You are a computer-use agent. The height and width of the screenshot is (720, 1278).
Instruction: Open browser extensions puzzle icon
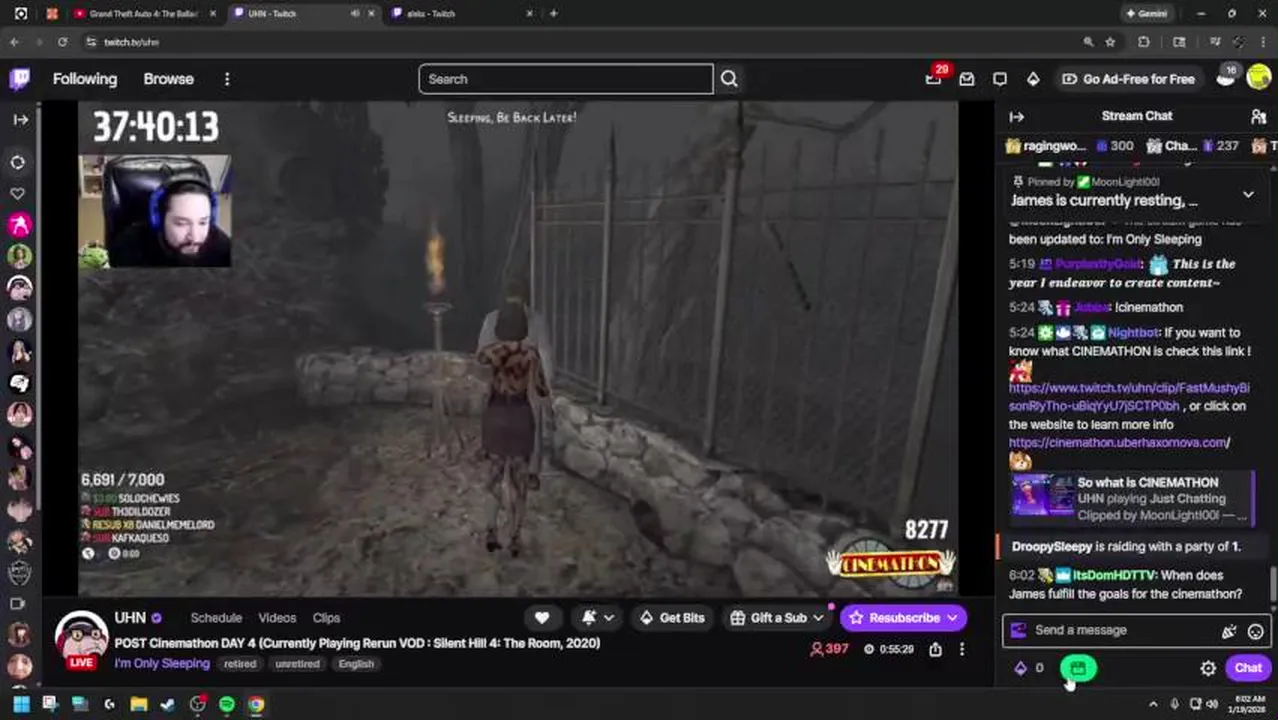pos(1144,42)
